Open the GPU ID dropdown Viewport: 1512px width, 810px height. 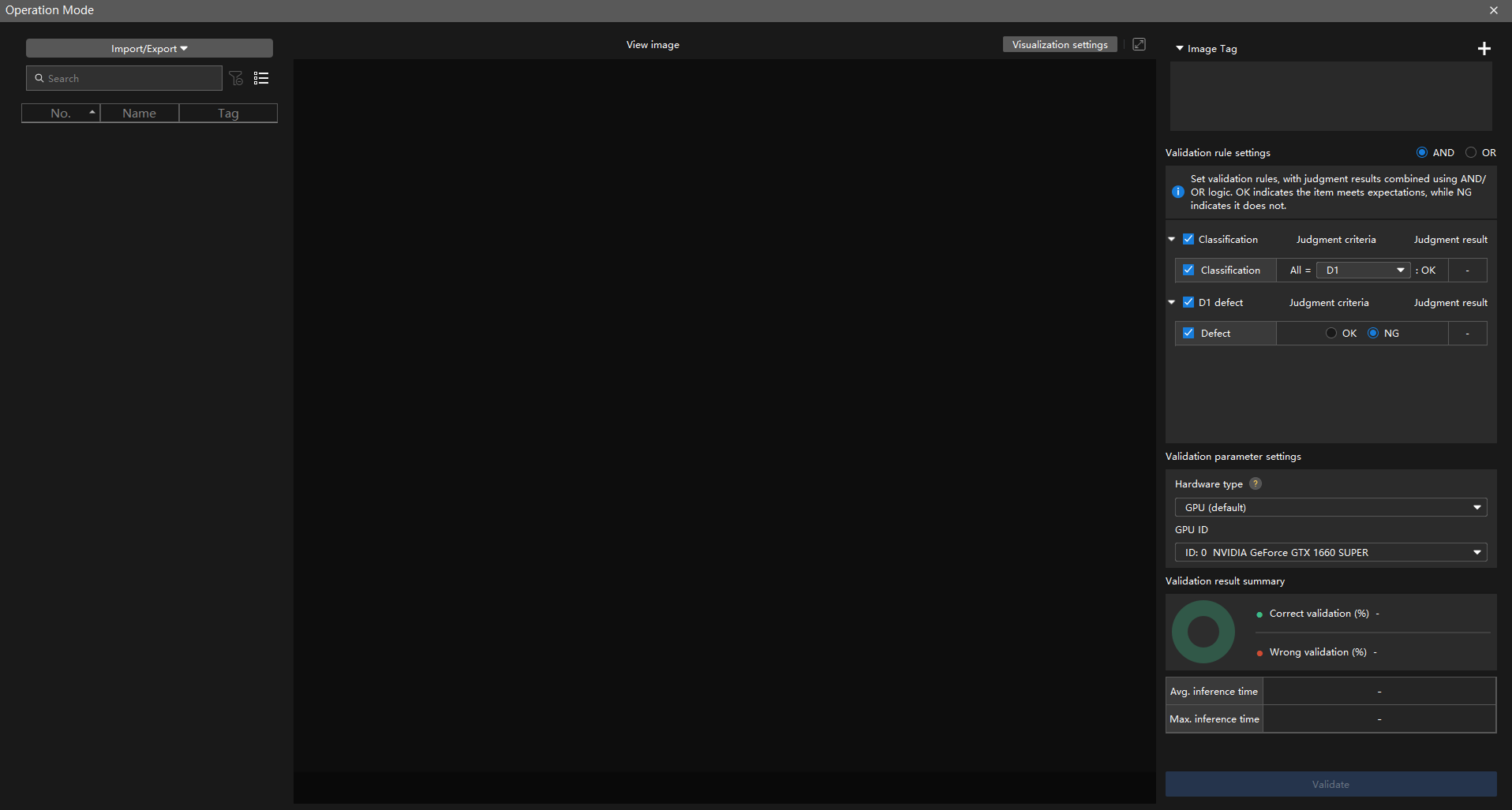point(1330,552)
